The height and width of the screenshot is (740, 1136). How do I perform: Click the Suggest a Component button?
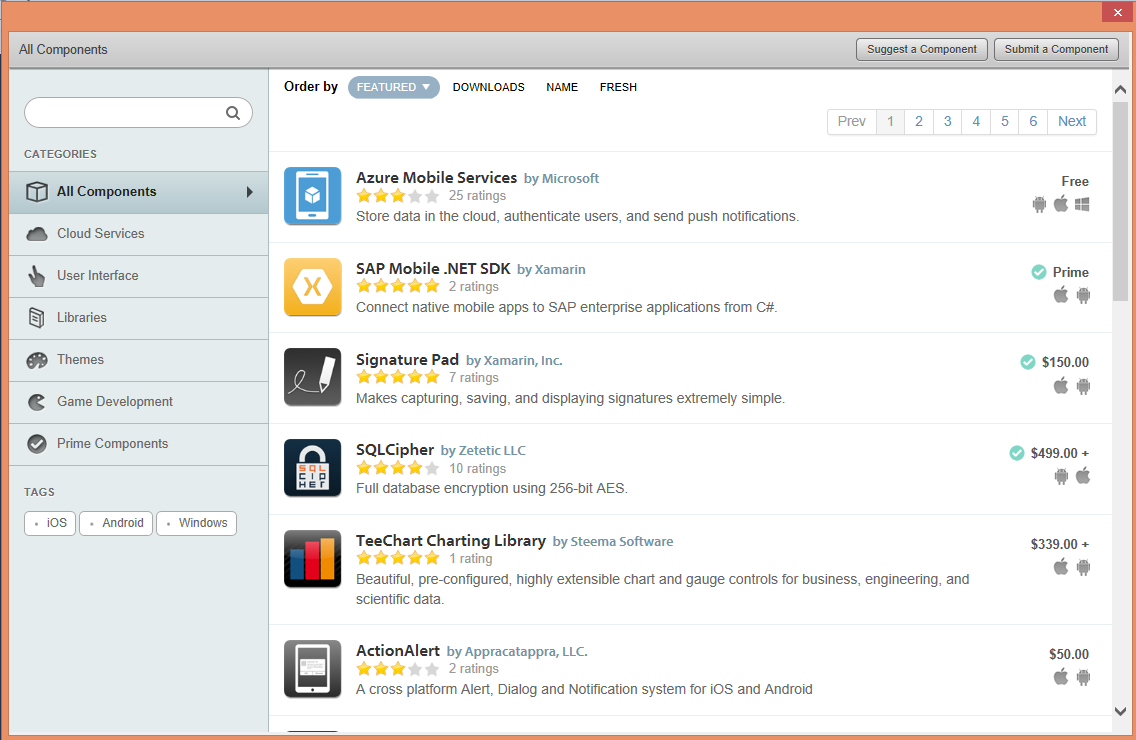pyautogui.click(x=922, y=49)
